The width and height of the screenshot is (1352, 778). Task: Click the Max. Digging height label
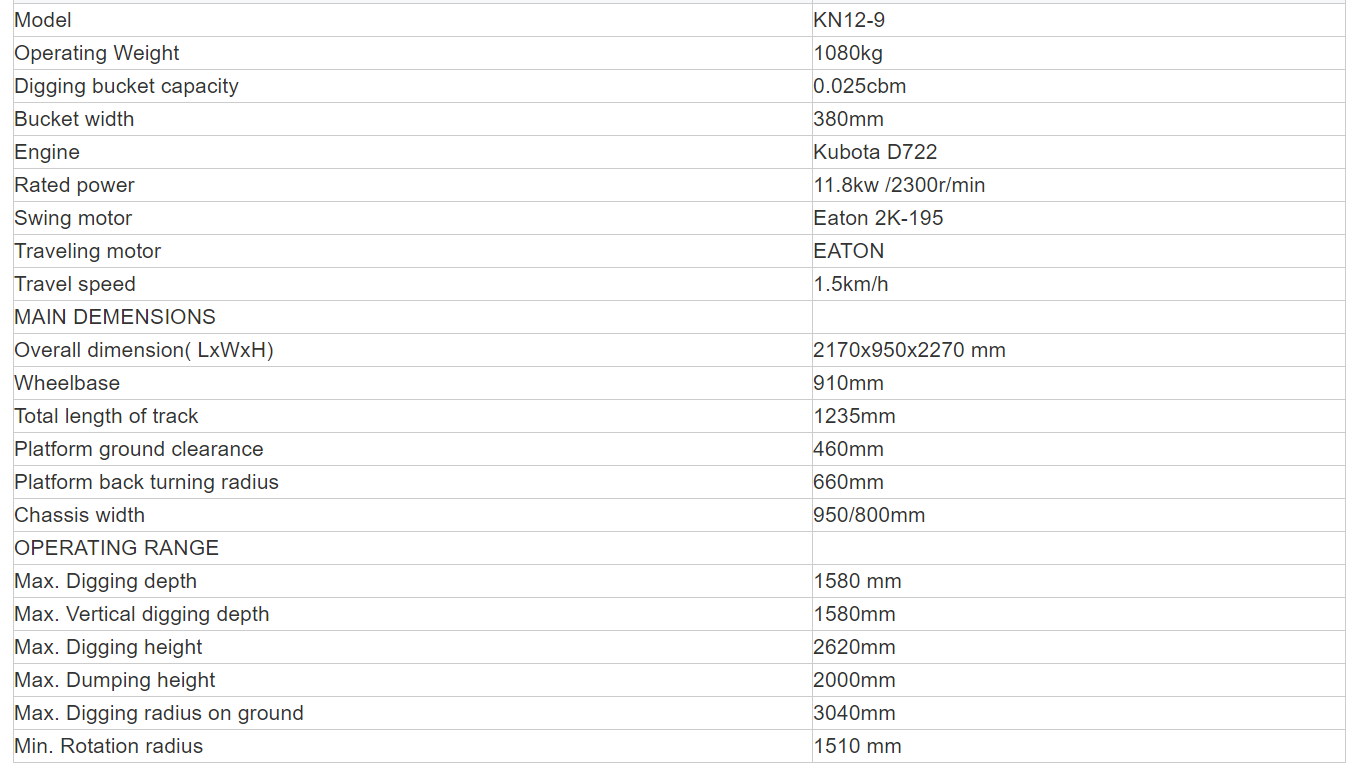pyautogui.click(x=108, y=647)
